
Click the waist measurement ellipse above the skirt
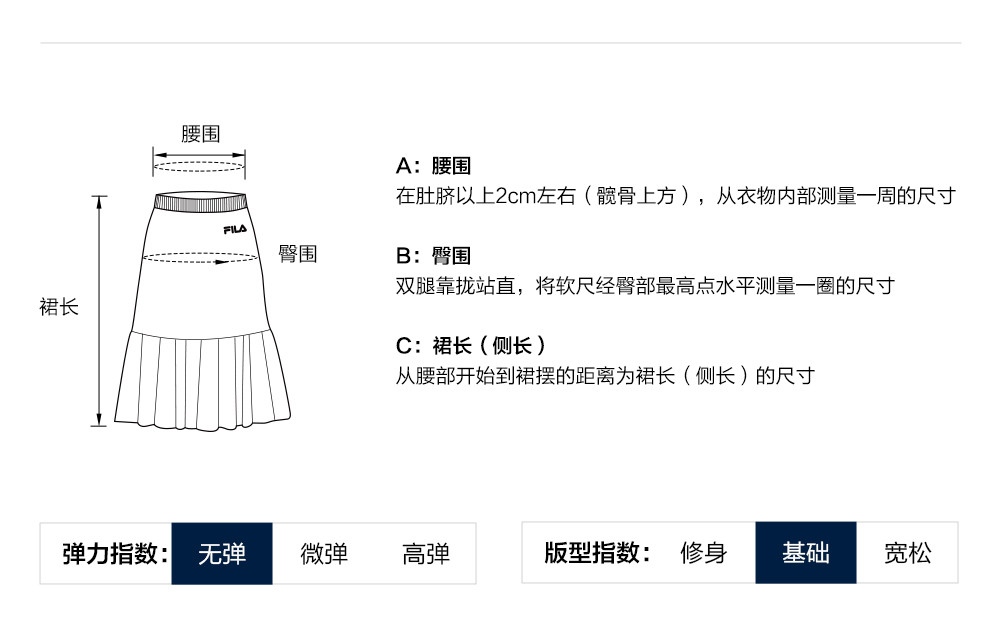pyautogui.click(x=199, y=166)
